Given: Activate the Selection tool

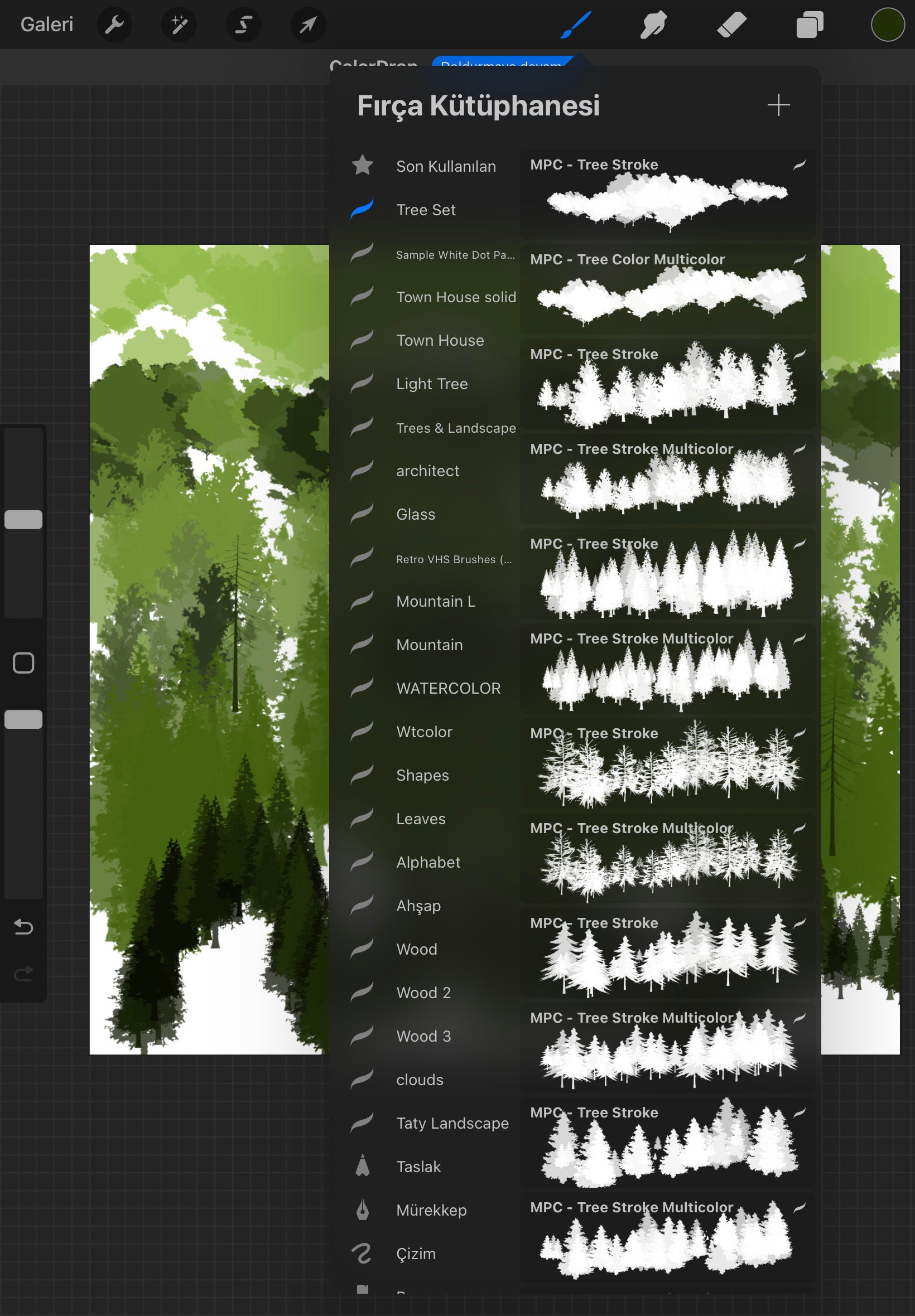Looking at the screenshot, I should [x=243, y=25].
